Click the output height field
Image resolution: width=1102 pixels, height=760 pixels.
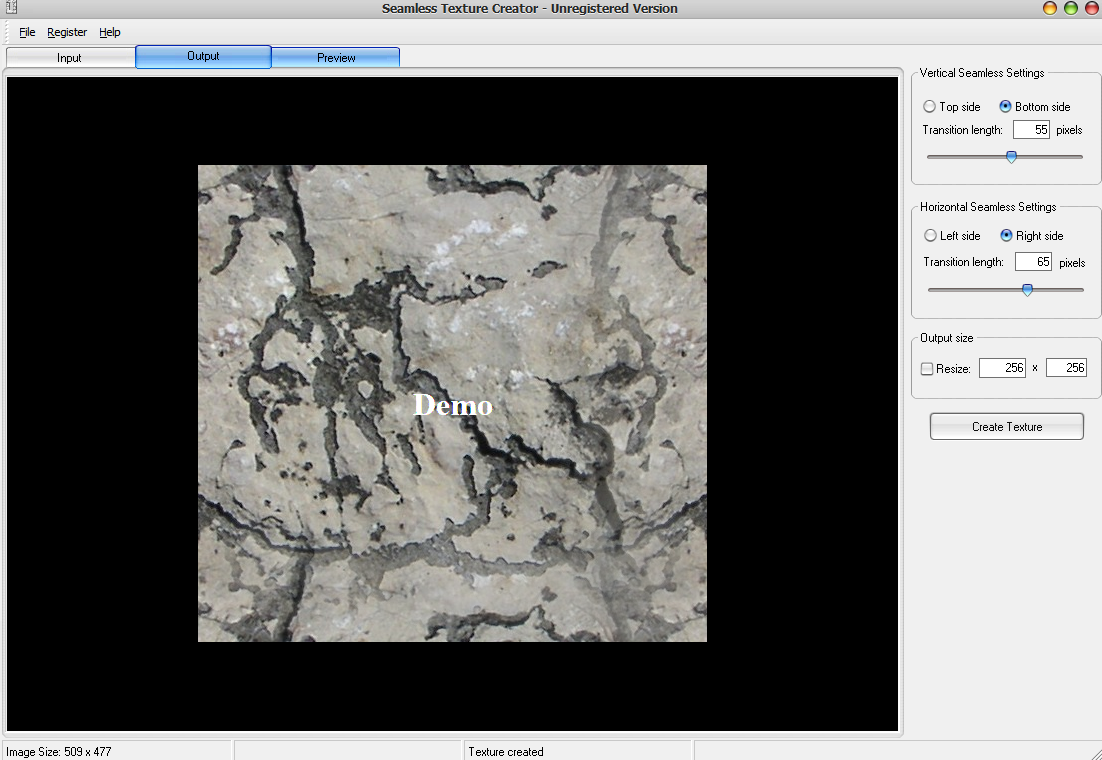1066,368
